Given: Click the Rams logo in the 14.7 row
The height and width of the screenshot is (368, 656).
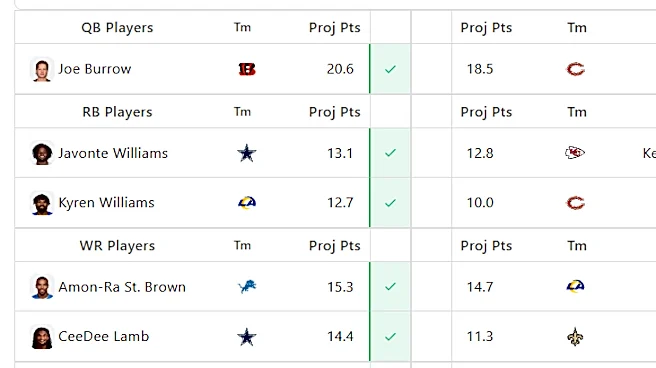Looking at the screenshot, I should [x=575, y=286].
